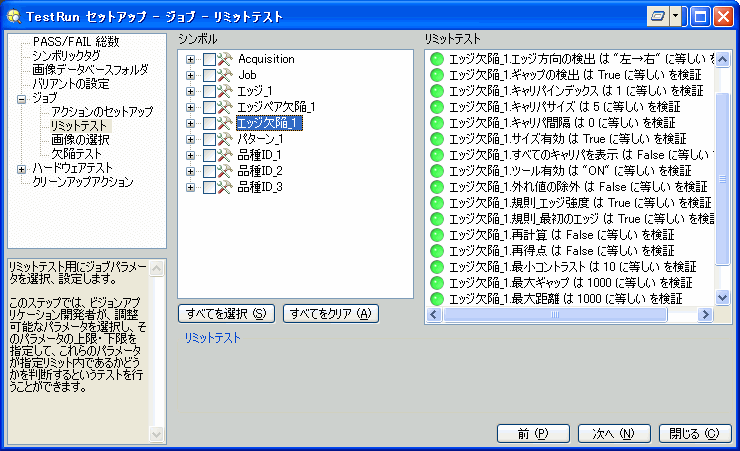Click the icon beside パターン_1

click(225, 139)
